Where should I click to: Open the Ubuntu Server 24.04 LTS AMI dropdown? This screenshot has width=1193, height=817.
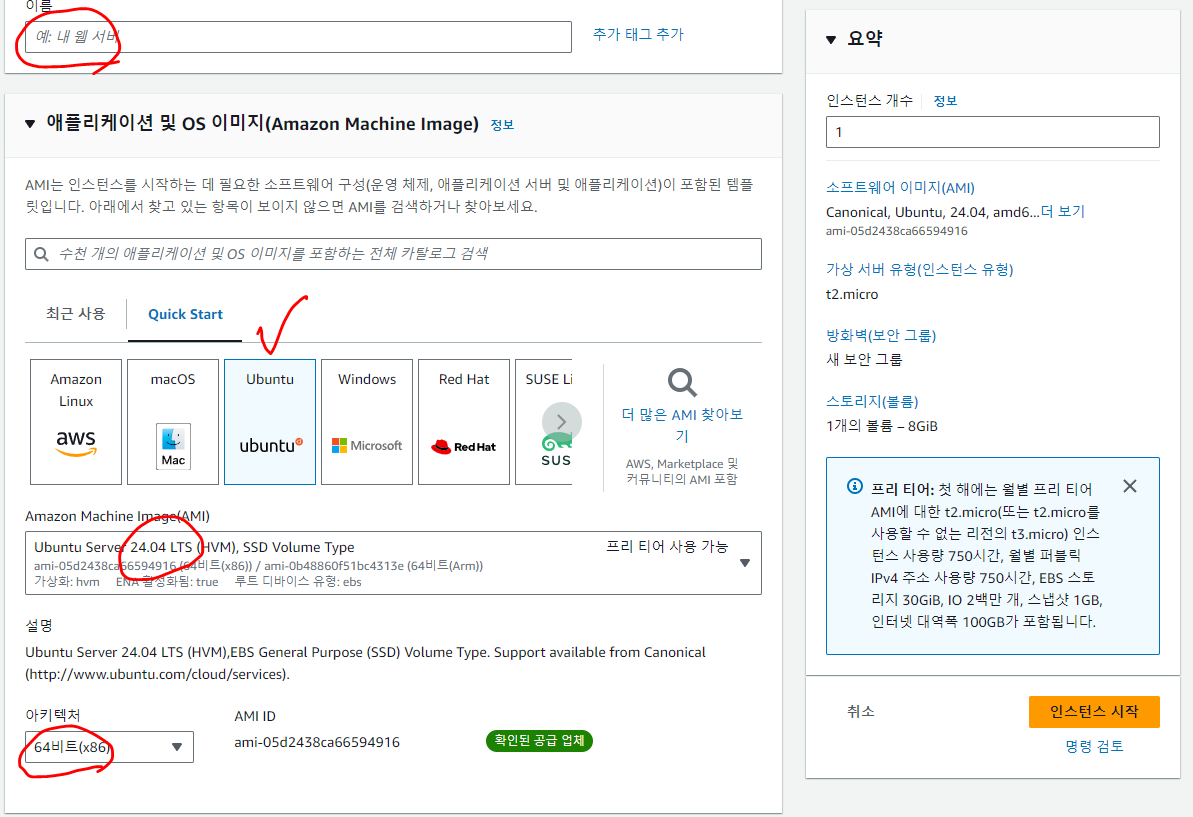click(x=393, y=563)
